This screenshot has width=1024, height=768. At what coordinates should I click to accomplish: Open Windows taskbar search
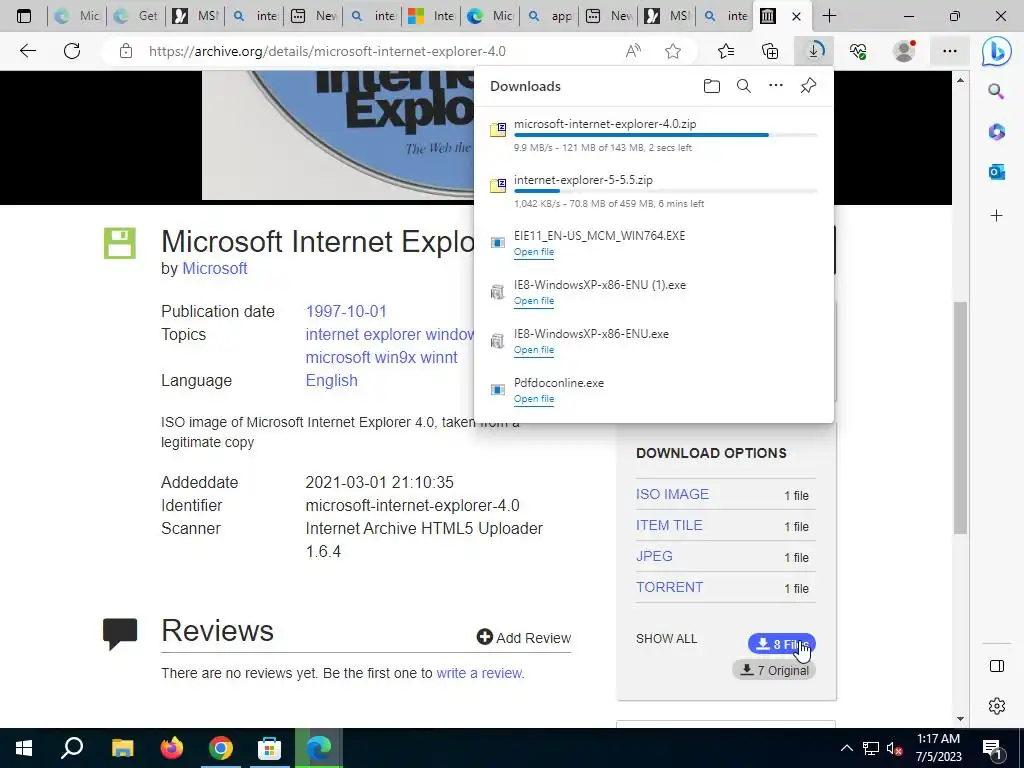[72, 748]
